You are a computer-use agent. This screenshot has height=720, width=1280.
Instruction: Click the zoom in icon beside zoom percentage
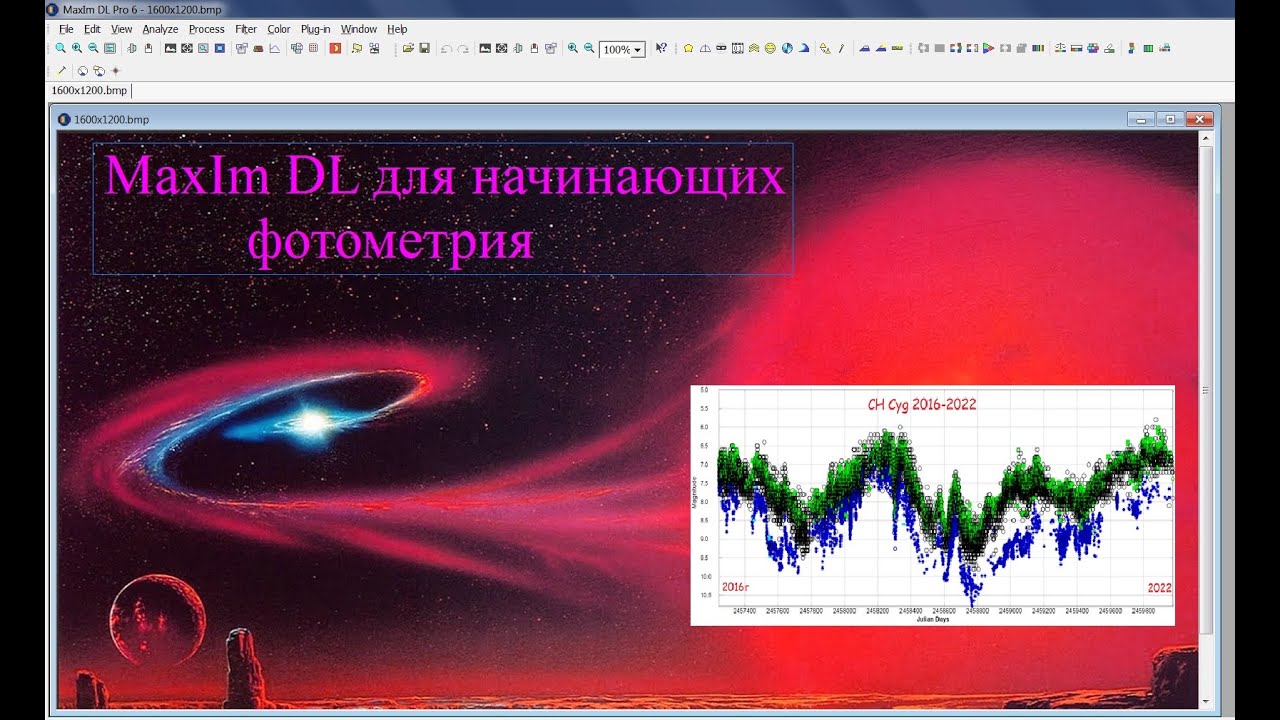coord(573,48)
